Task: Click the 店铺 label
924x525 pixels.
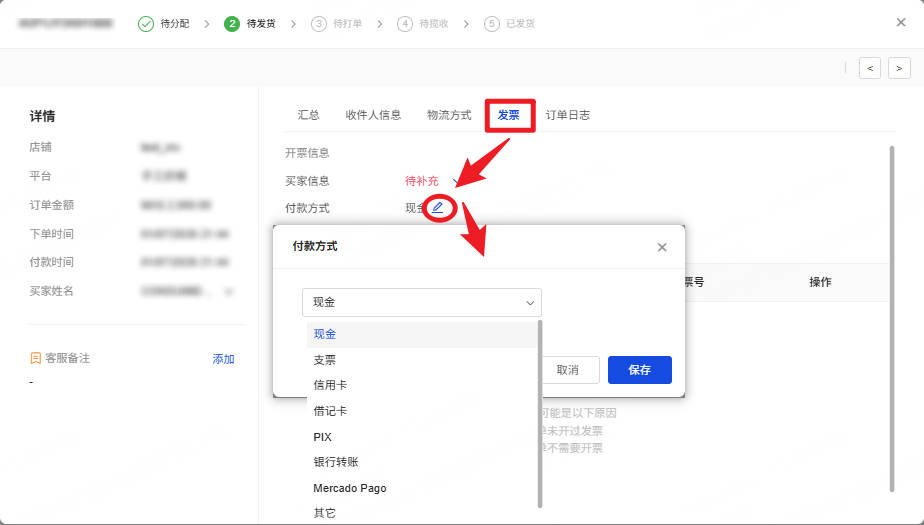Action: [41, 147]
